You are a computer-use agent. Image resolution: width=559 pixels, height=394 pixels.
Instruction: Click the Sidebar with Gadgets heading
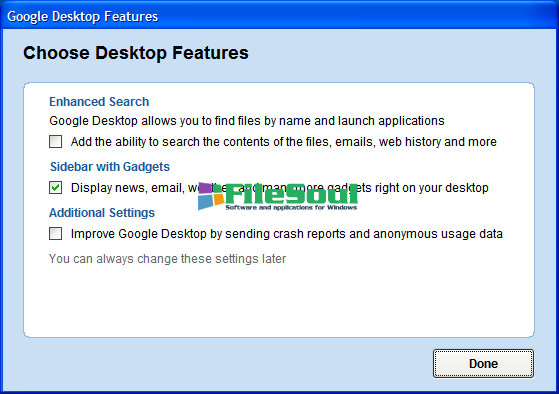pos(110,167)
